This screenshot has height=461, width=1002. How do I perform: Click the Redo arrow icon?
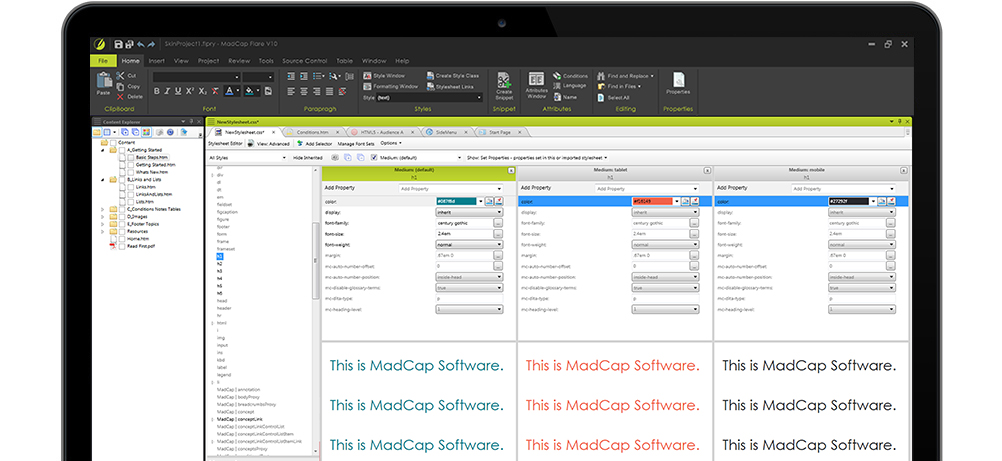pyautogui.click(x=151, y=44)
